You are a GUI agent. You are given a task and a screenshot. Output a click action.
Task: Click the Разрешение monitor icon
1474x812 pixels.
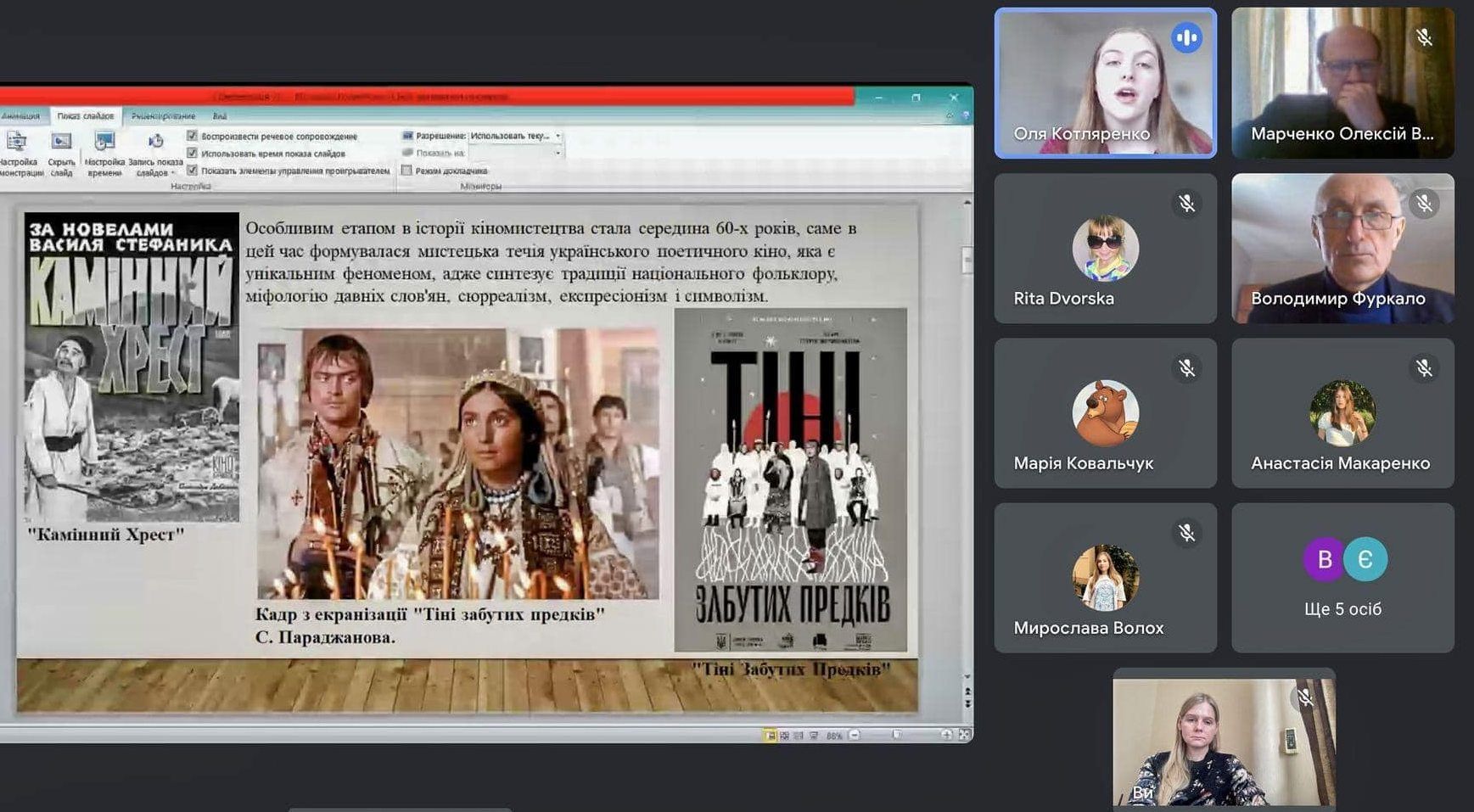[407, 136]
